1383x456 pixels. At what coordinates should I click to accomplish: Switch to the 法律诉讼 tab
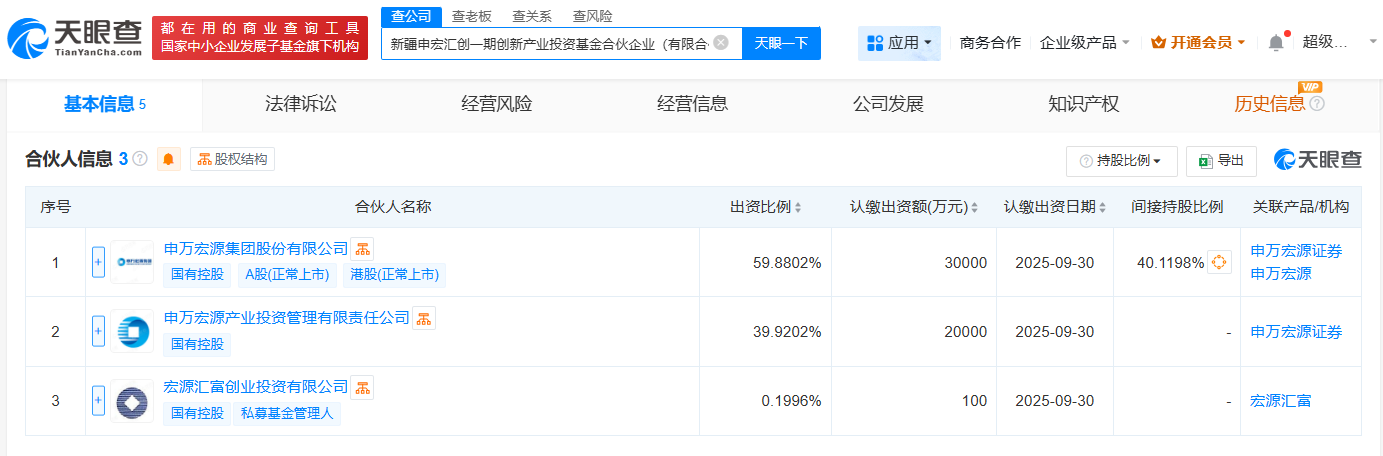[301, 104]
